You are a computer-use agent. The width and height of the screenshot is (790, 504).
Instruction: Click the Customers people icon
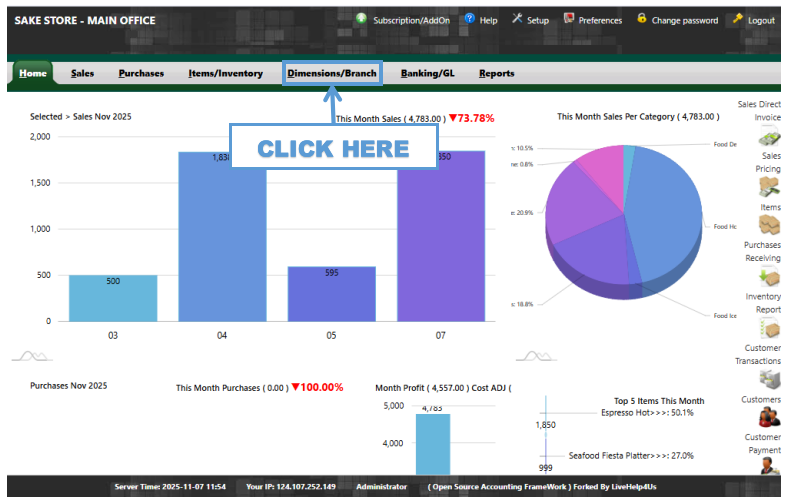[x=768, y=417]
